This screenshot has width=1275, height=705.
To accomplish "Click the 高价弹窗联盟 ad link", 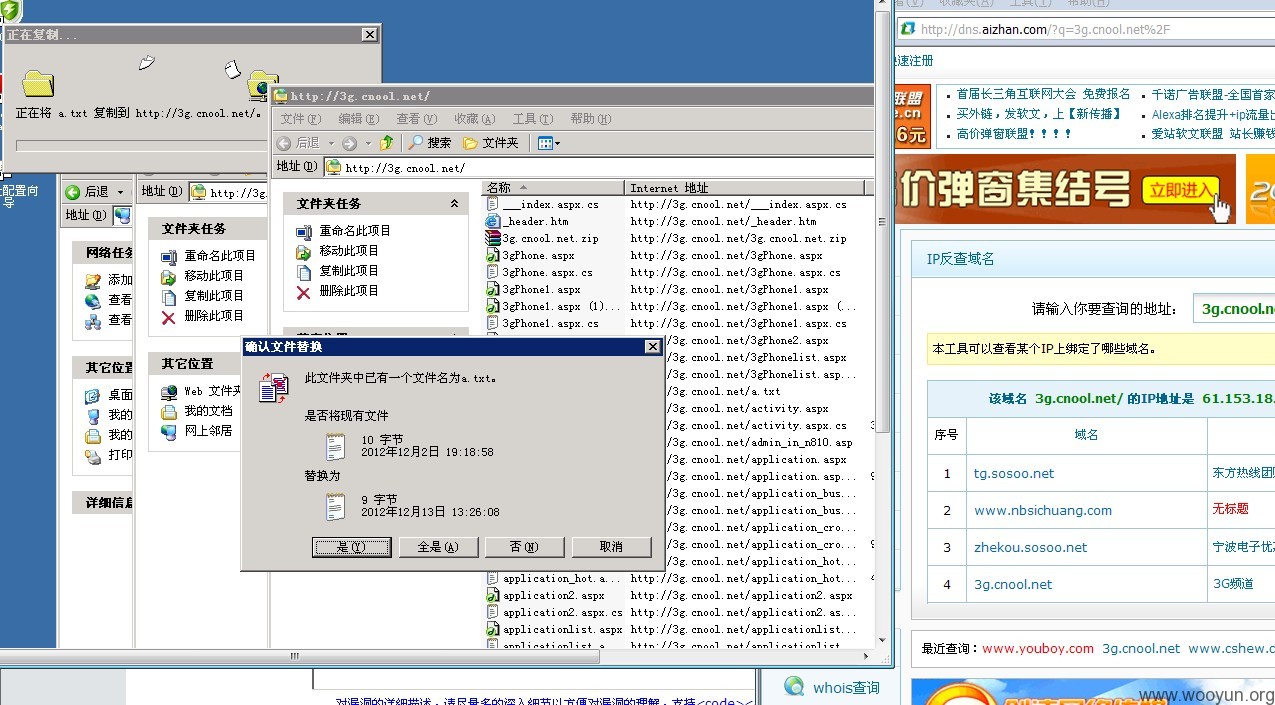I will [x=1014, y=134].
